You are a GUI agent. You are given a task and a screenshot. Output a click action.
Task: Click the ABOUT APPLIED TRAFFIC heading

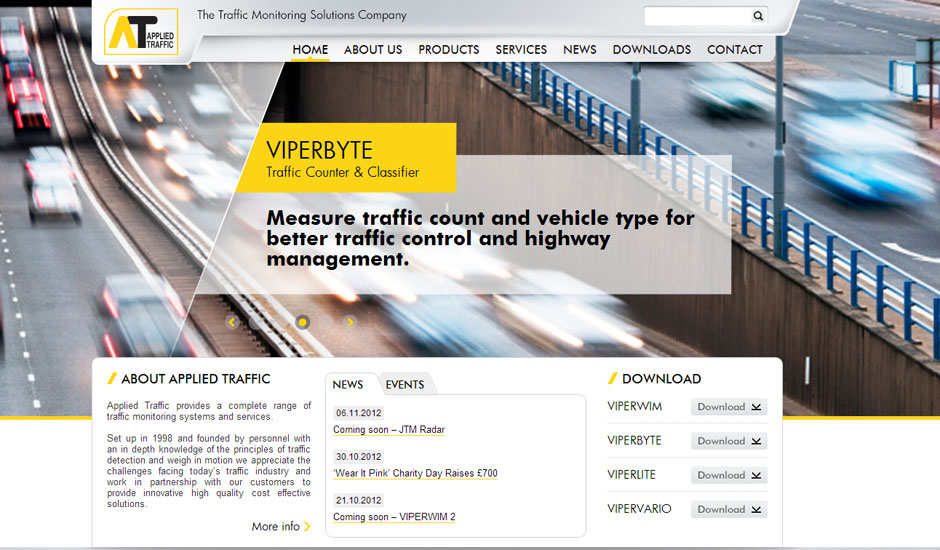click(195, 379)
